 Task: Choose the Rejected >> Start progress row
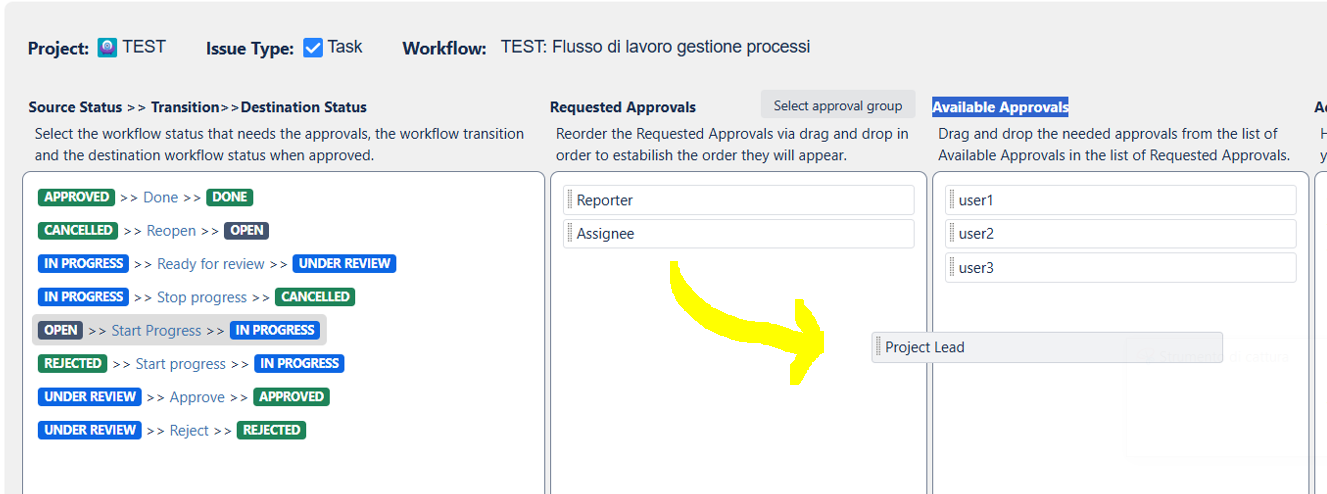(180, 364)
